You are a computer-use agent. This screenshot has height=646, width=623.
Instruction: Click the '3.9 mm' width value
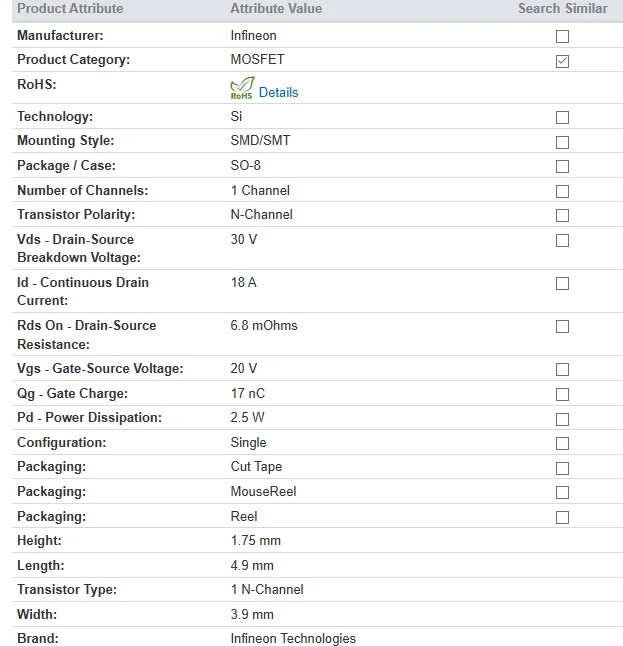pyautogui.click(x=252, y=614)
